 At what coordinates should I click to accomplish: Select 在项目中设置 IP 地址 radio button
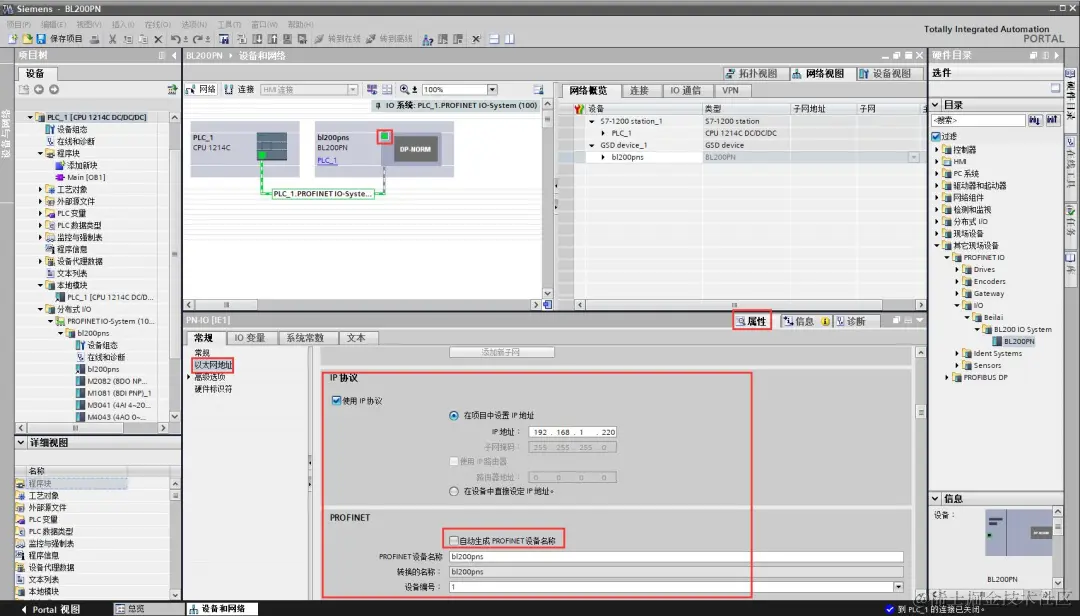tap(453, 415)
